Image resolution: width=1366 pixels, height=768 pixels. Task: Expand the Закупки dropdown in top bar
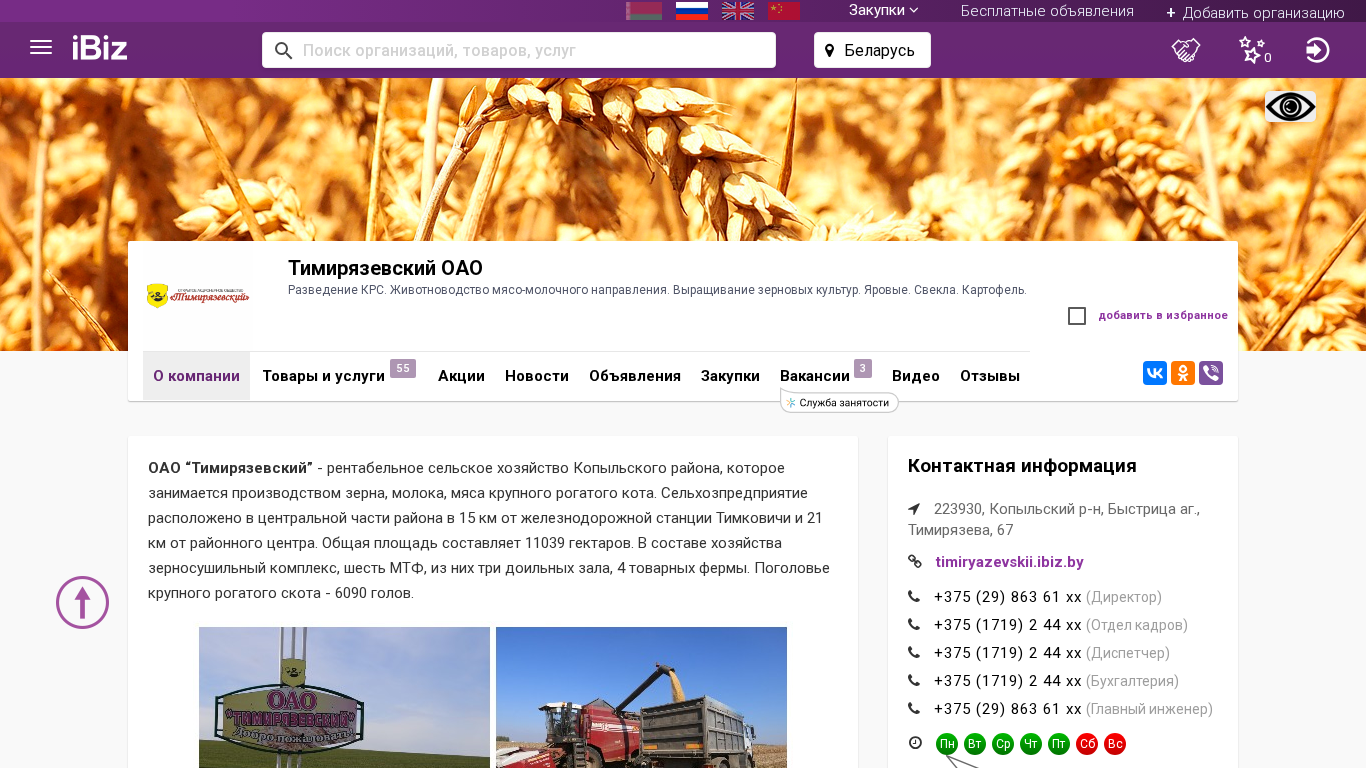click(x=884, y=11)
